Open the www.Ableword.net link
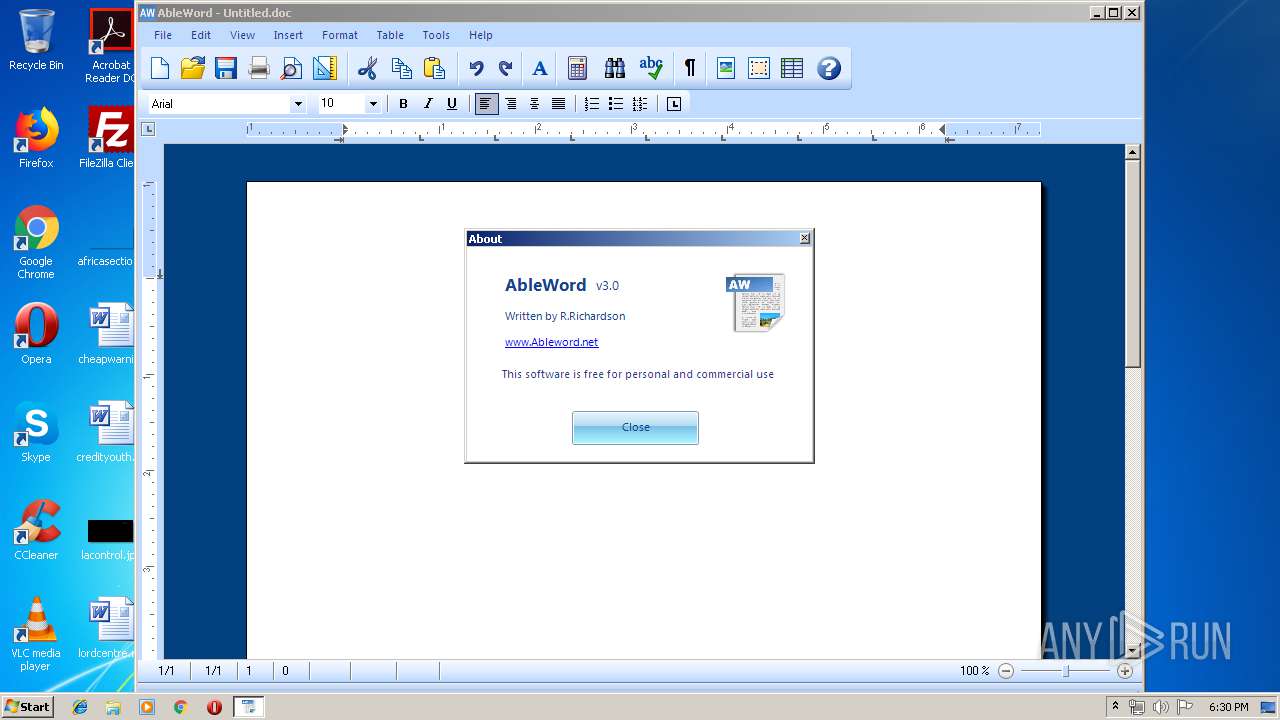The image size is (1280, 720). pos(551,342)
